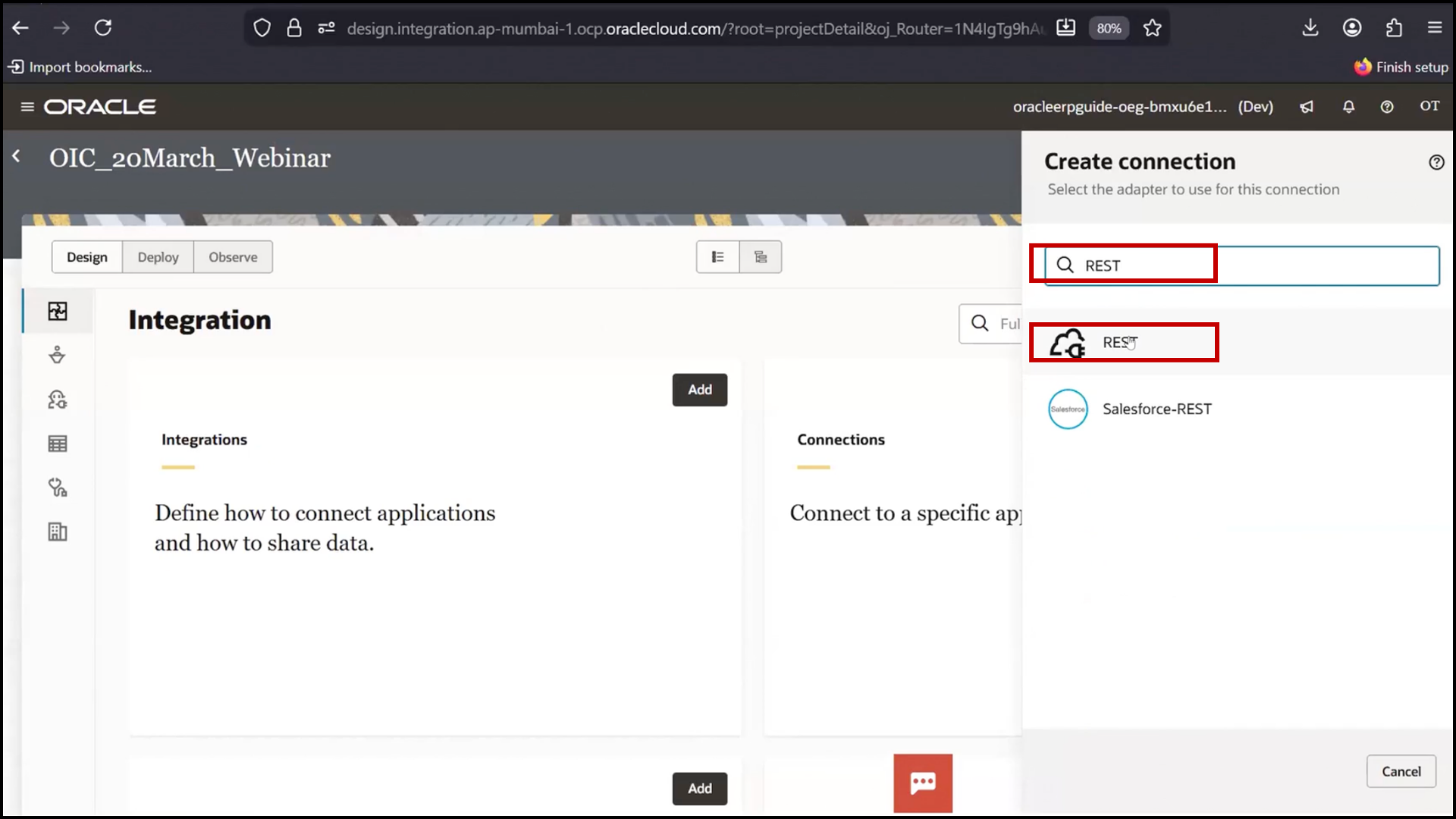Select the list view toggle icon
1456x819 pixels.
pyautogui.click(x=717, y=257)
